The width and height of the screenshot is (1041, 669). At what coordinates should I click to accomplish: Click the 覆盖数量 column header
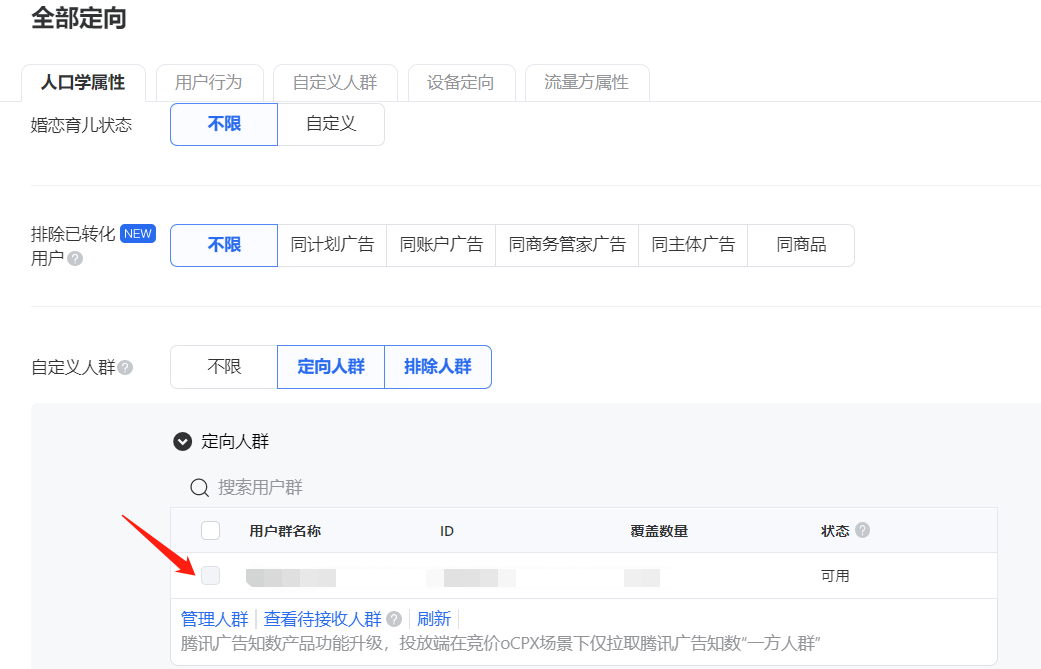(x=659, y=531)
